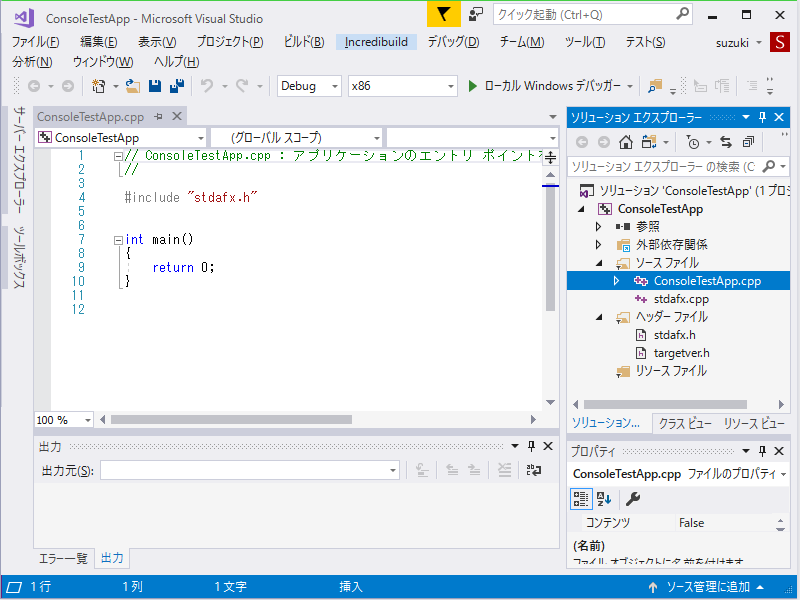The height and width of the screenshot is (600, 800).
Task: Open the Incredibuild menu
Action: (374, 42)
